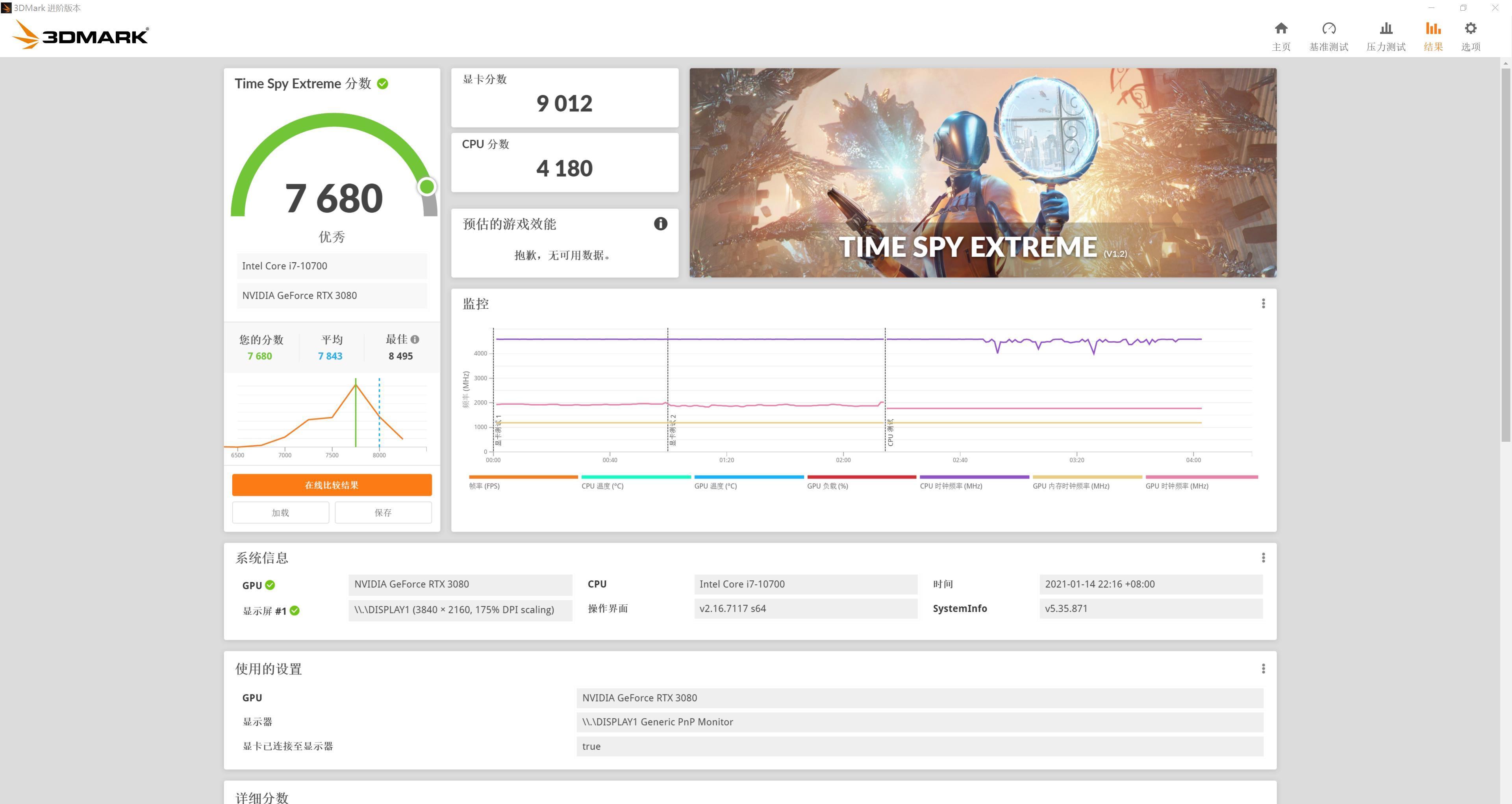
Task: Click the CPU 分数 4 180 card
Action: [564, 163]
